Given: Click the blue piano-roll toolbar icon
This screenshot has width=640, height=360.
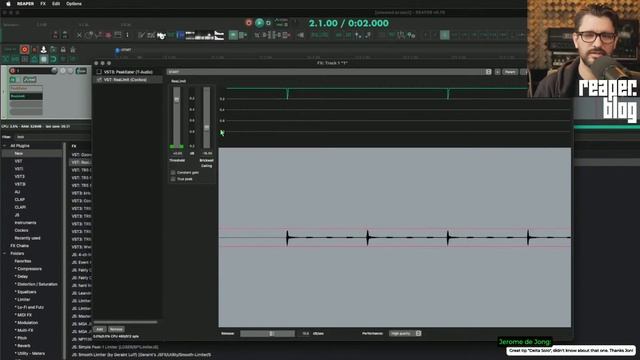Looking at the screenshot, I should click(x=181, y=36).
